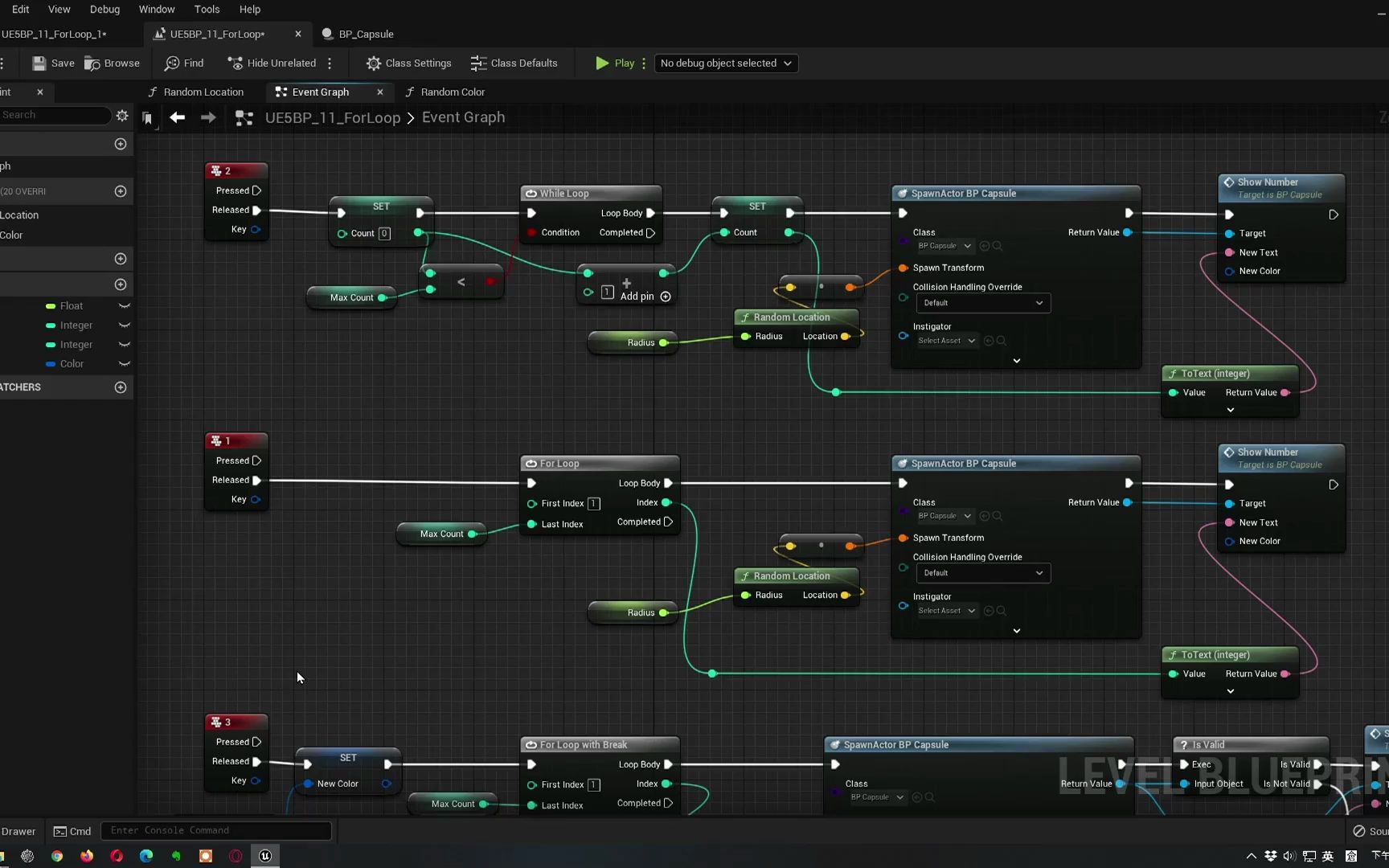Open Collision Handling Override dropdown in top SpawnActor
The image size is (1389, 868).
coord(982,303)
